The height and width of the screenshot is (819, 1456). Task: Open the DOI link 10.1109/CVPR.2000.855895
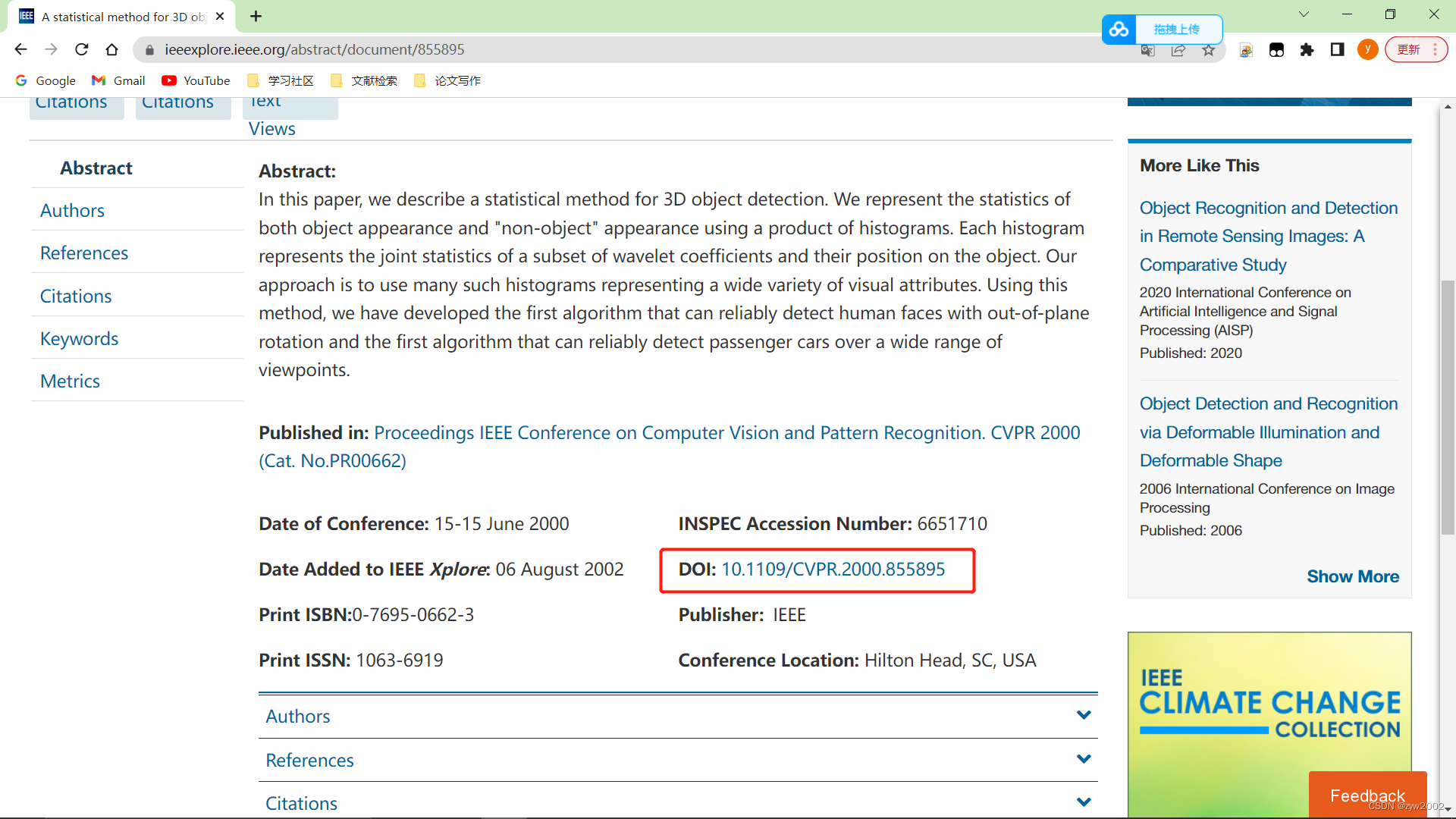click(833, 570)
